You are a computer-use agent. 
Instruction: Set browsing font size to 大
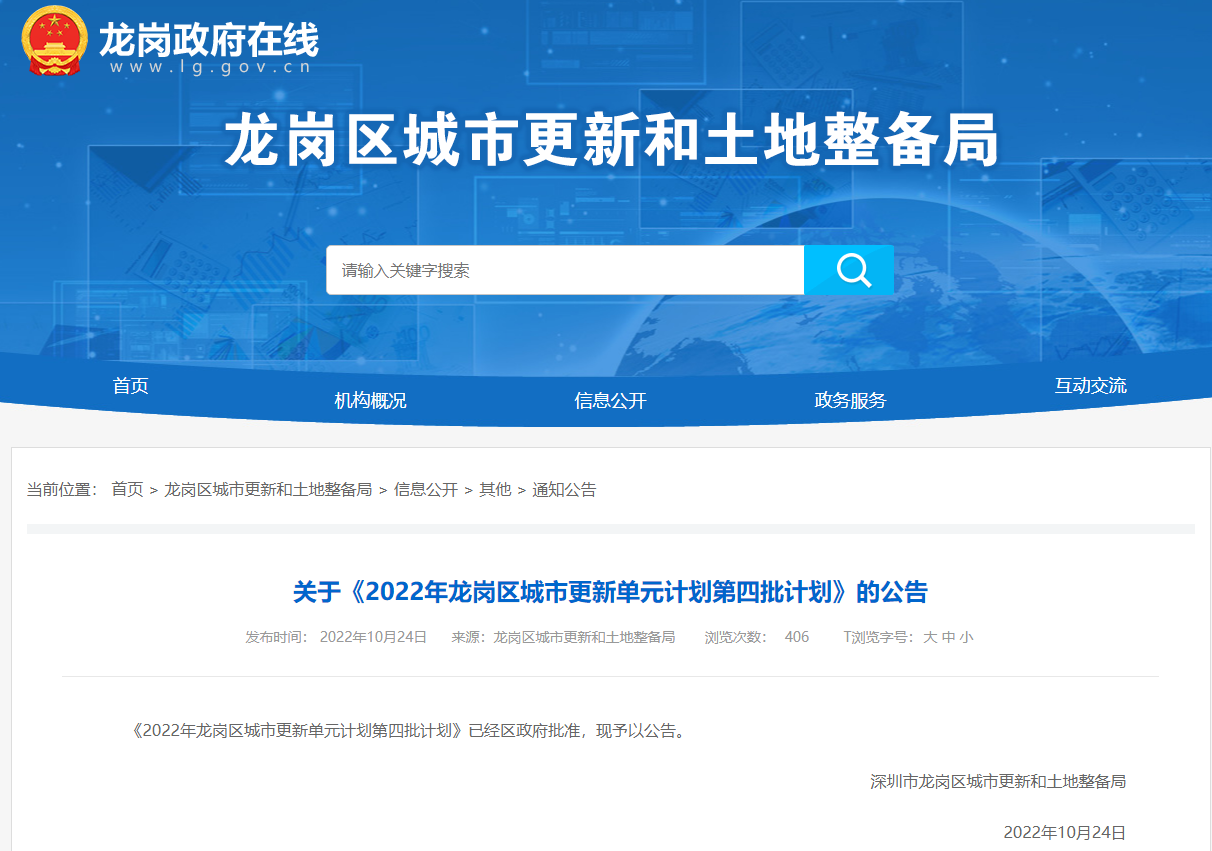click(x=930, y=637)
